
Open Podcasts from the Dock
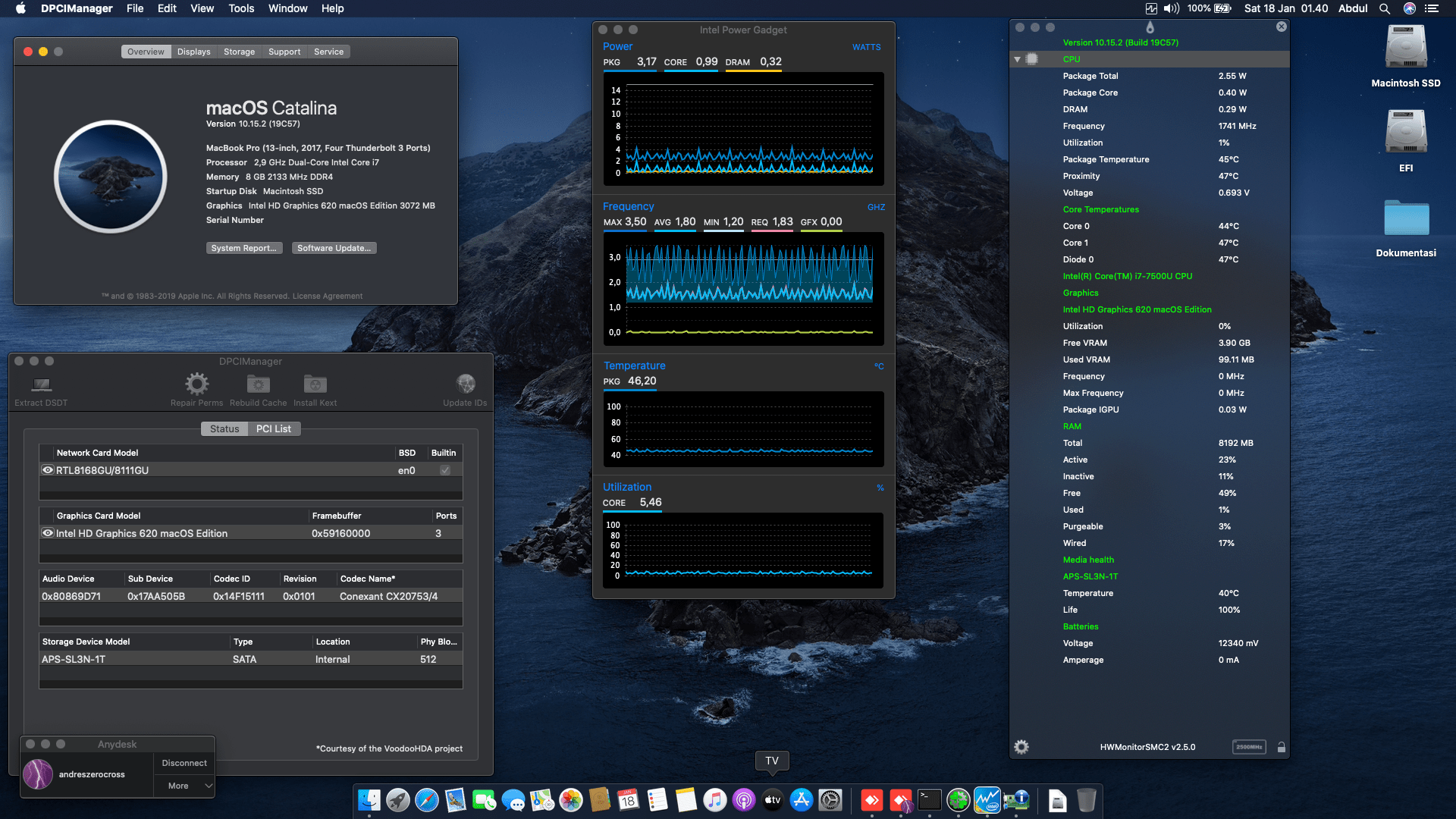click(744, 800)
